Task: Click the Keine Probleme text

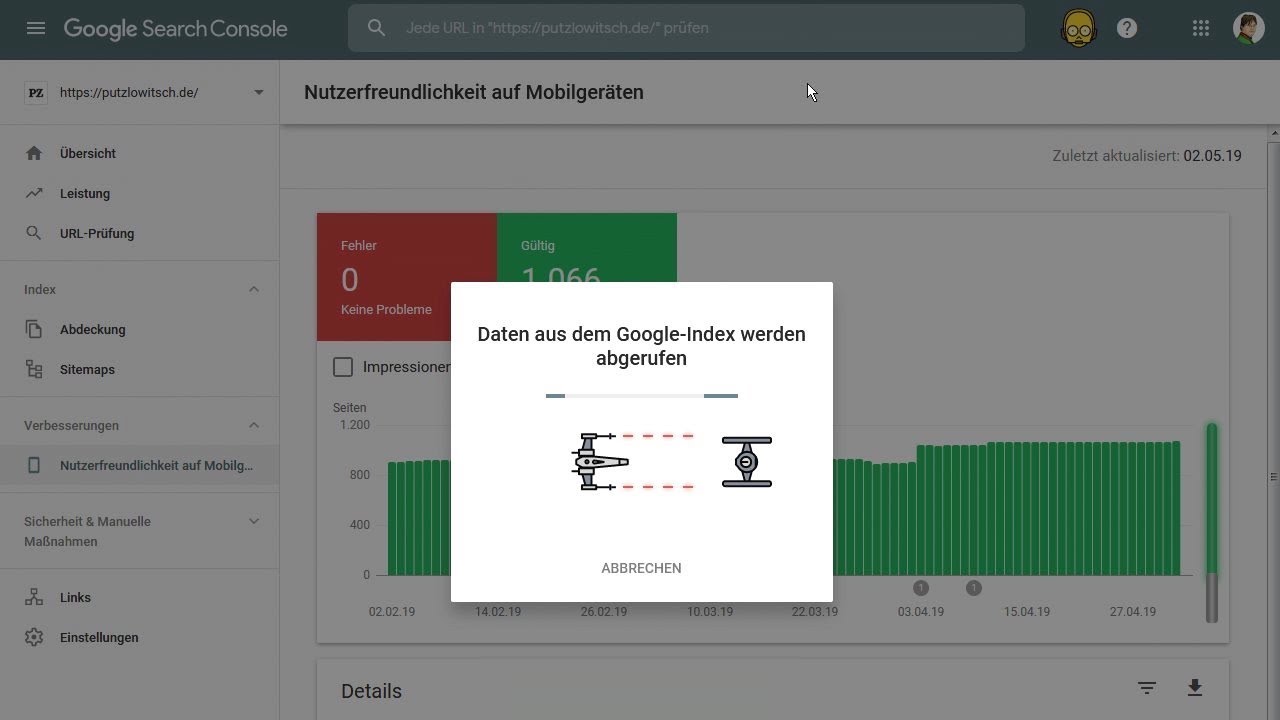Action: tap(386, 309)
